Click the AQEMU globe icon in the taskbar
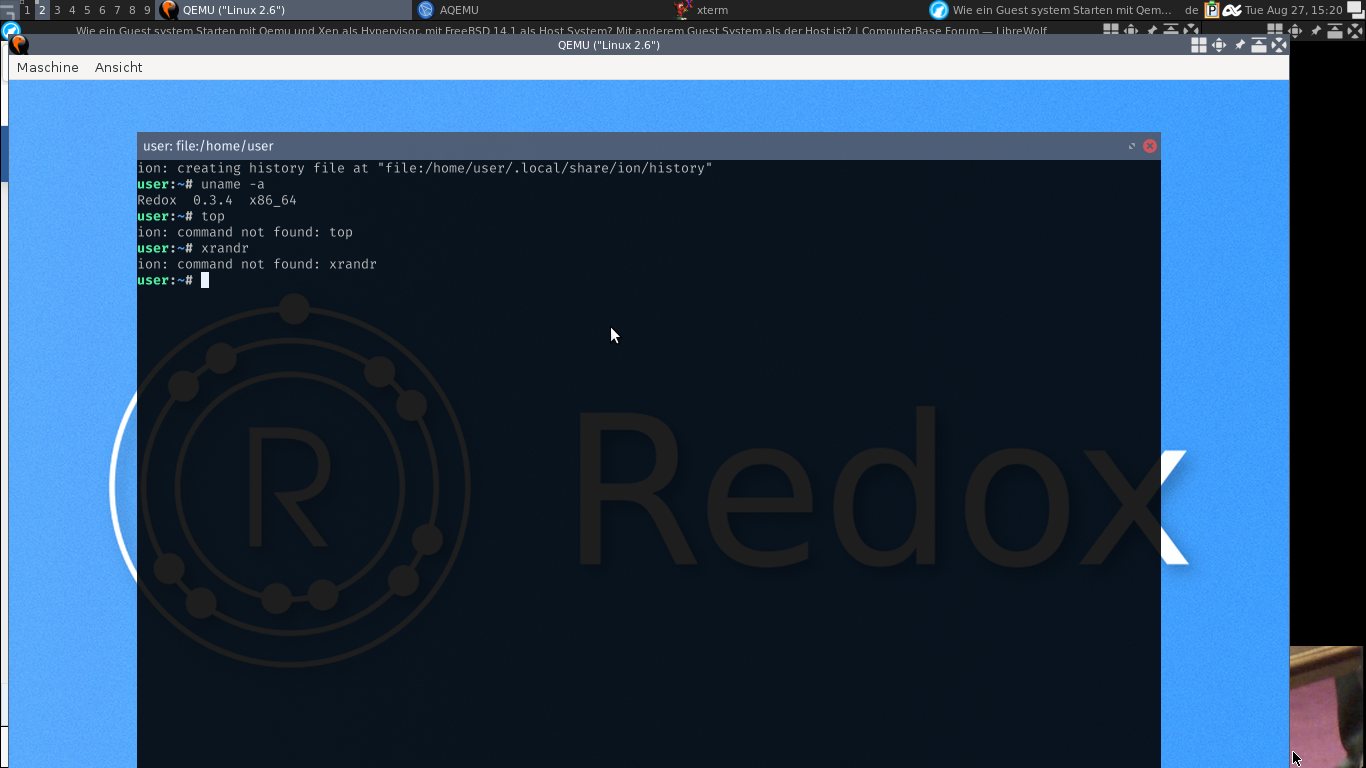Image resolution: width=1366 pixels, height=768 pixels. tap(426, 10)
